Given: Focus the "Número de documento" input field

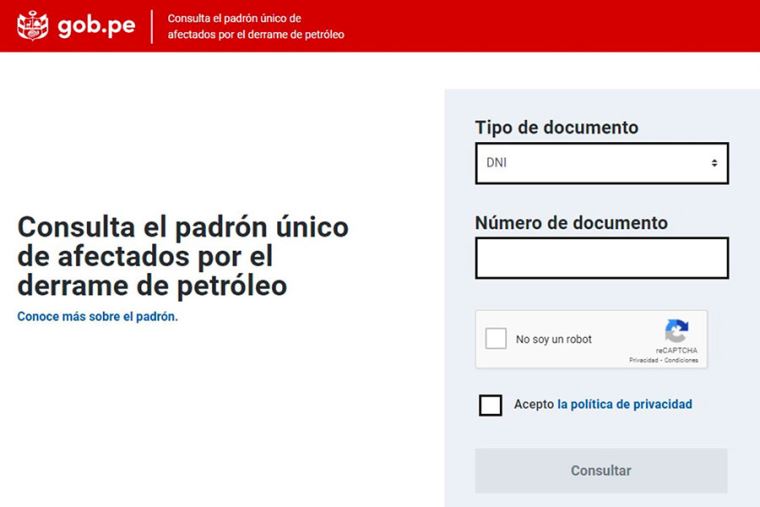Looking at the screenshot, I should (601, 258).
